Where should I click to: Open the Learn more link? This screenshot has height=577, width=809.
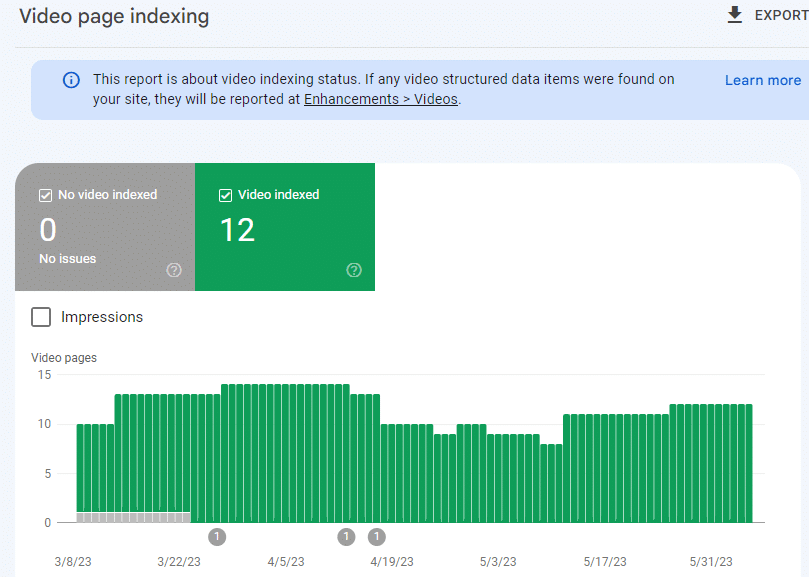click(762, 80)
